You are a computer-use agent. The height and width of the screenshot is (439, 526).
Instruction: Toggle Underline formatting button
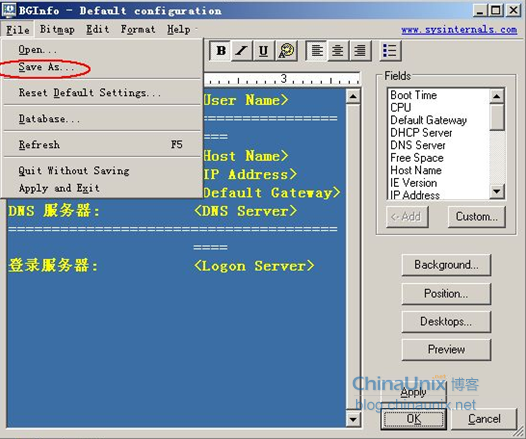coord(264,51)
